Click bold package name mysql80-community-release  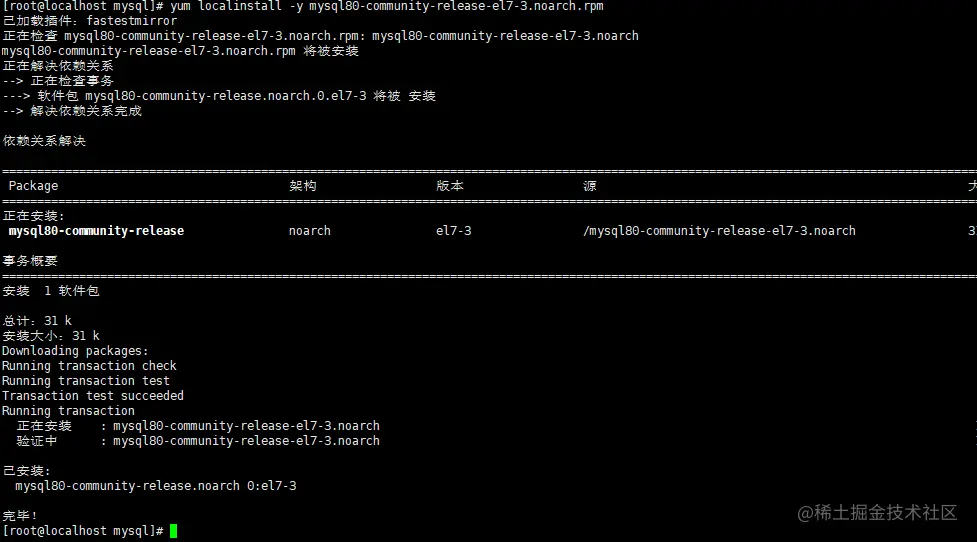point(96,231)
